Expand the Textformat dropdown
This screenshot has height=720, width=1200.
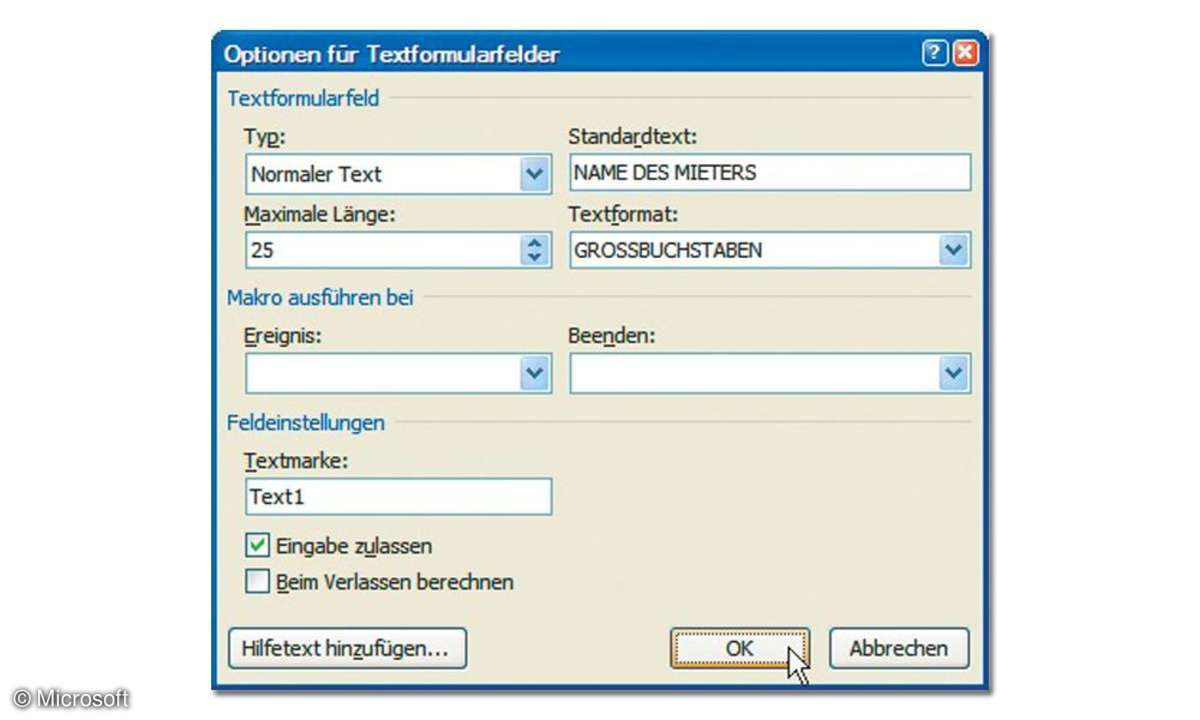pos(955,250)
